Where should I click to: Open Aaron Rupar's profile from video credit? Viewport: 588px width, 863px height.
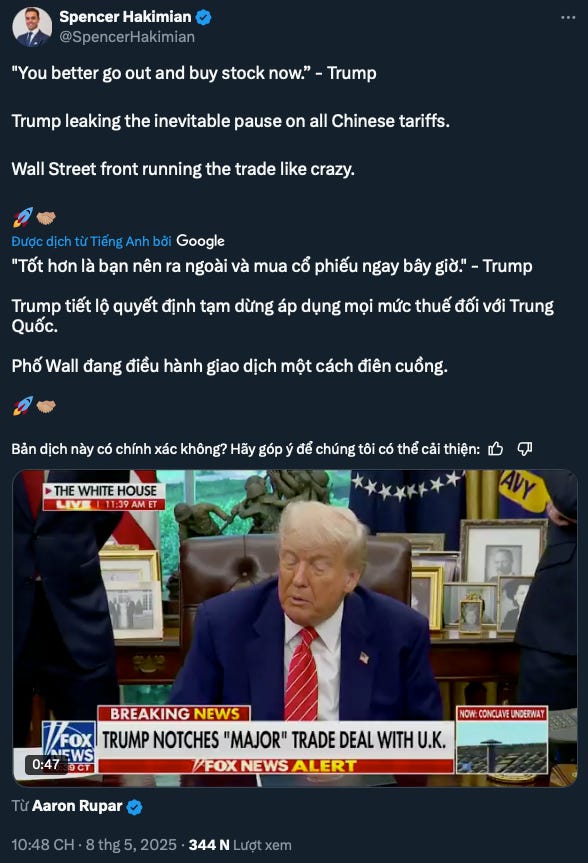[77, 806]
